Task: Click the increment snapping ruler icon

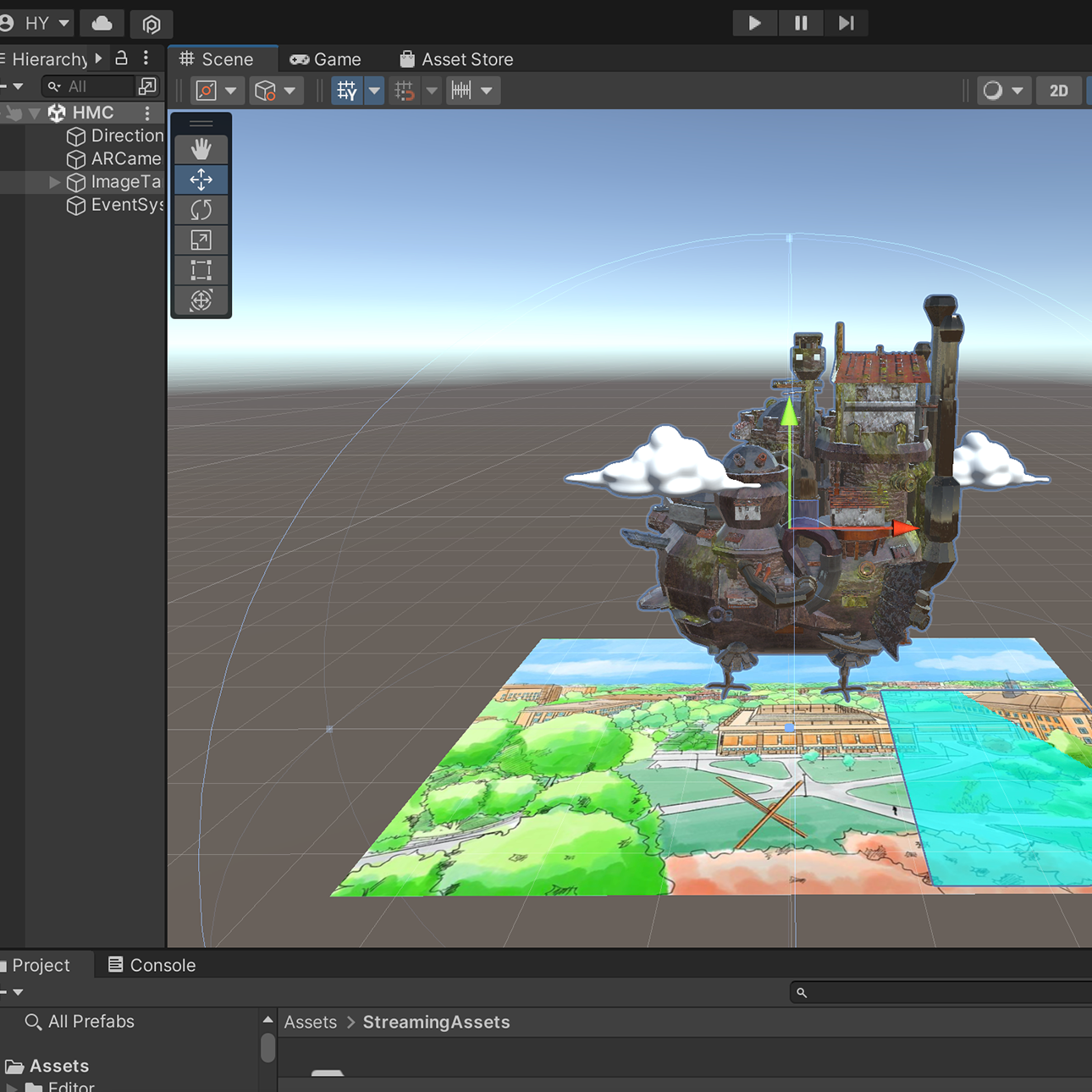Action: click(461, 91)
